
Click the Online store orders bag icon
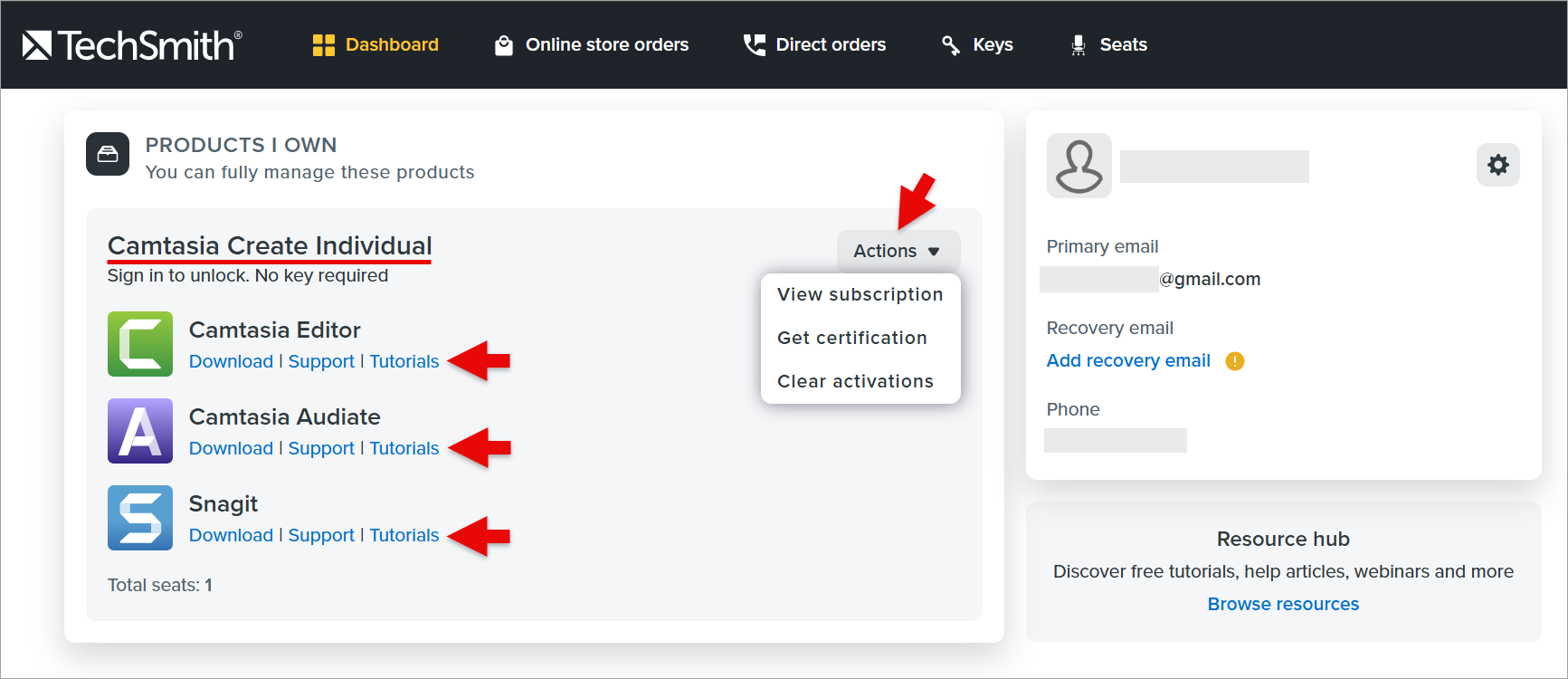(x=504, y=44)
